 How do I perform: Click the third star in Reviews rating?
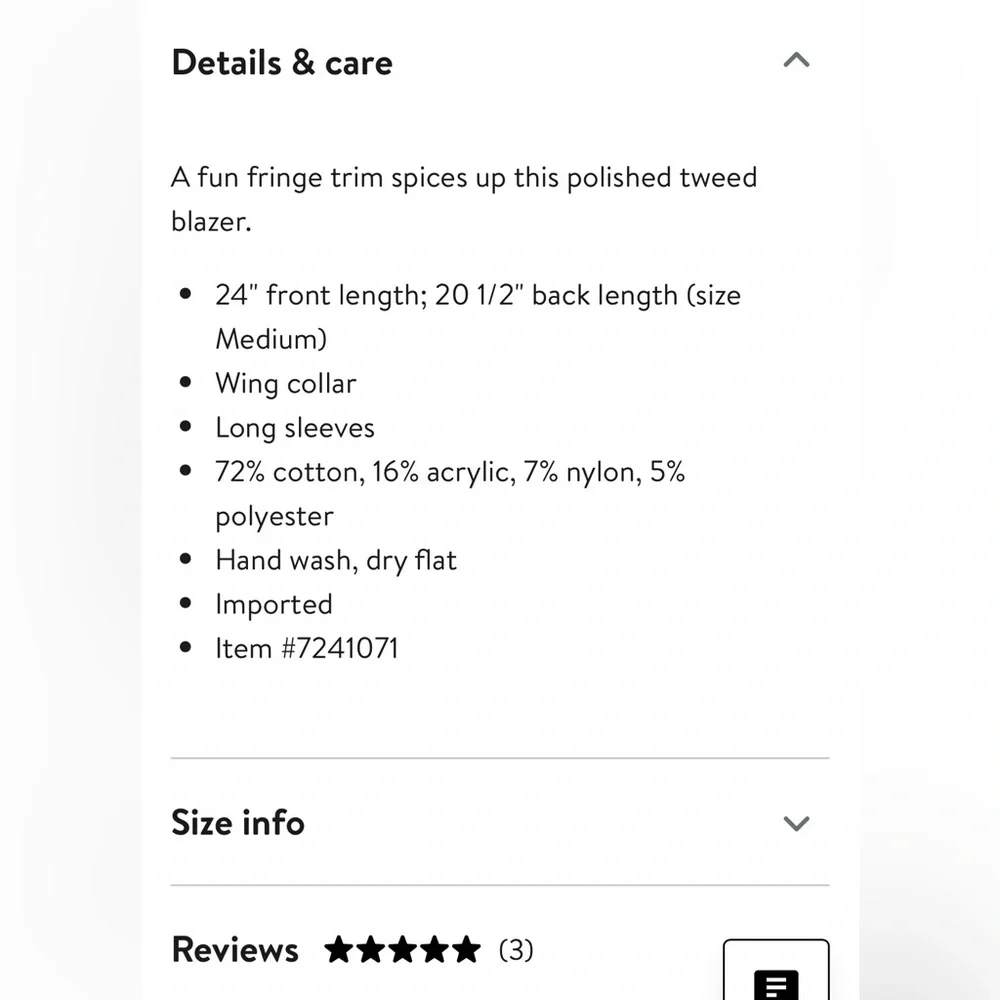pyautogui.click(x=403, y=950)
